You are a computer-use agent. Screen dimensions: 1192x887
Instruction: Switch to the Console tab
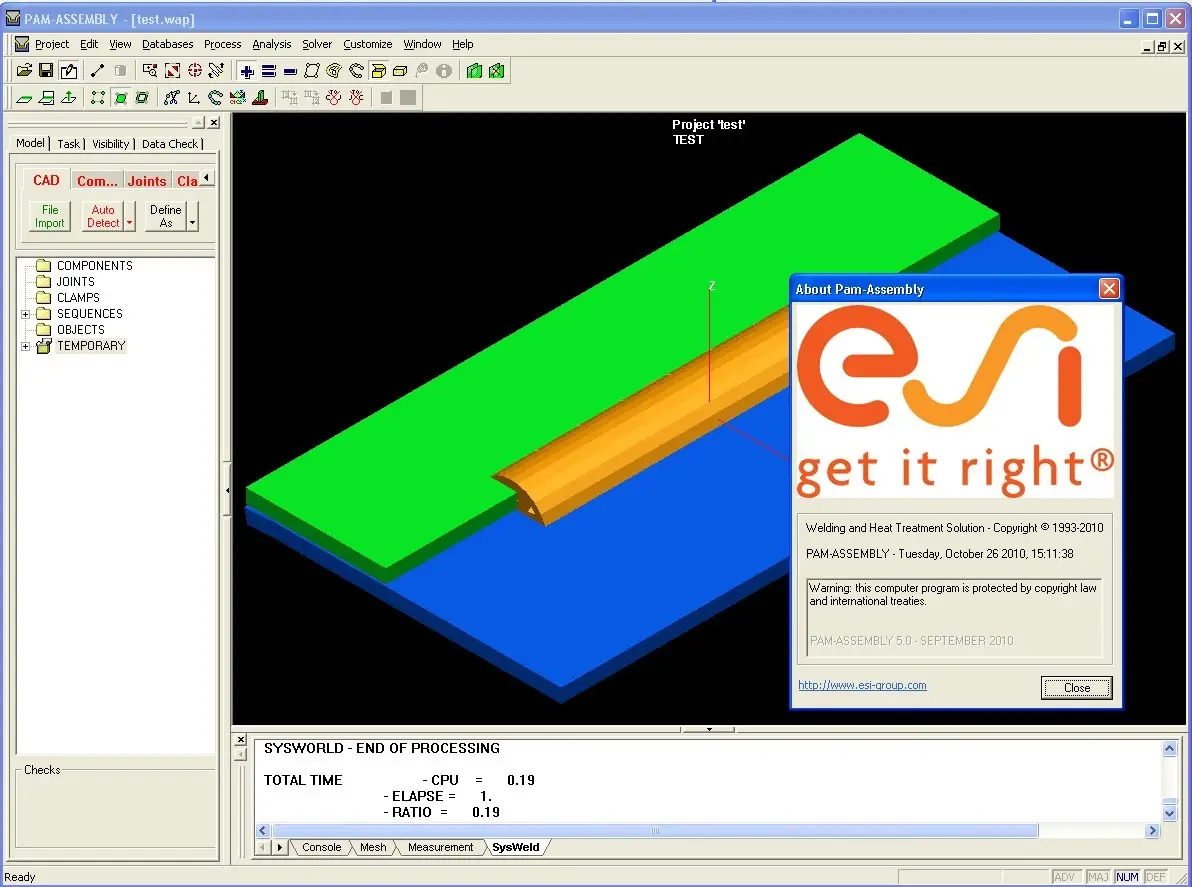(x=322, y=847)
